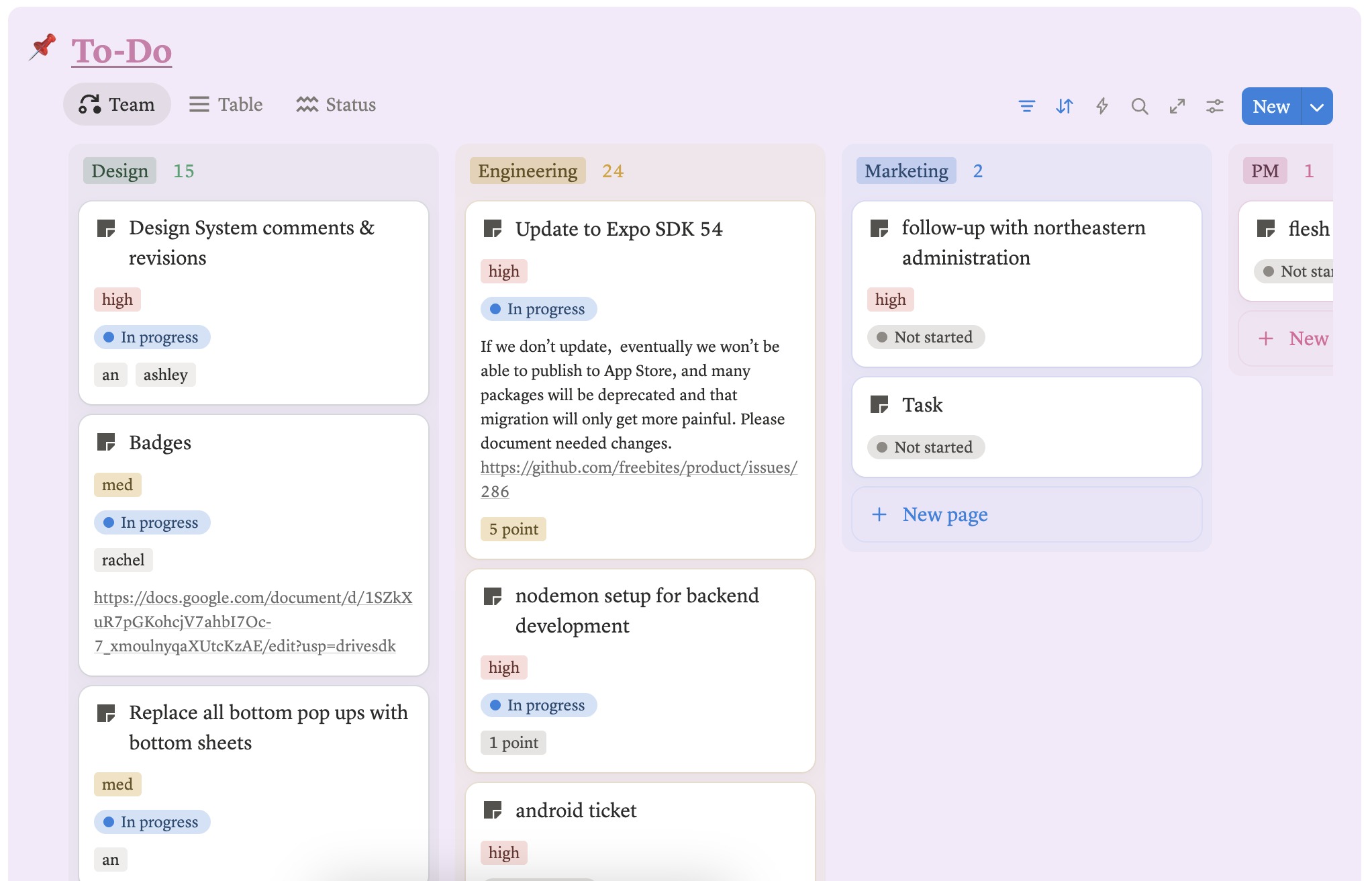The image size is (1372, 881).
Task: Open view settings sliders icon
Action: (x=1214, y=106)
